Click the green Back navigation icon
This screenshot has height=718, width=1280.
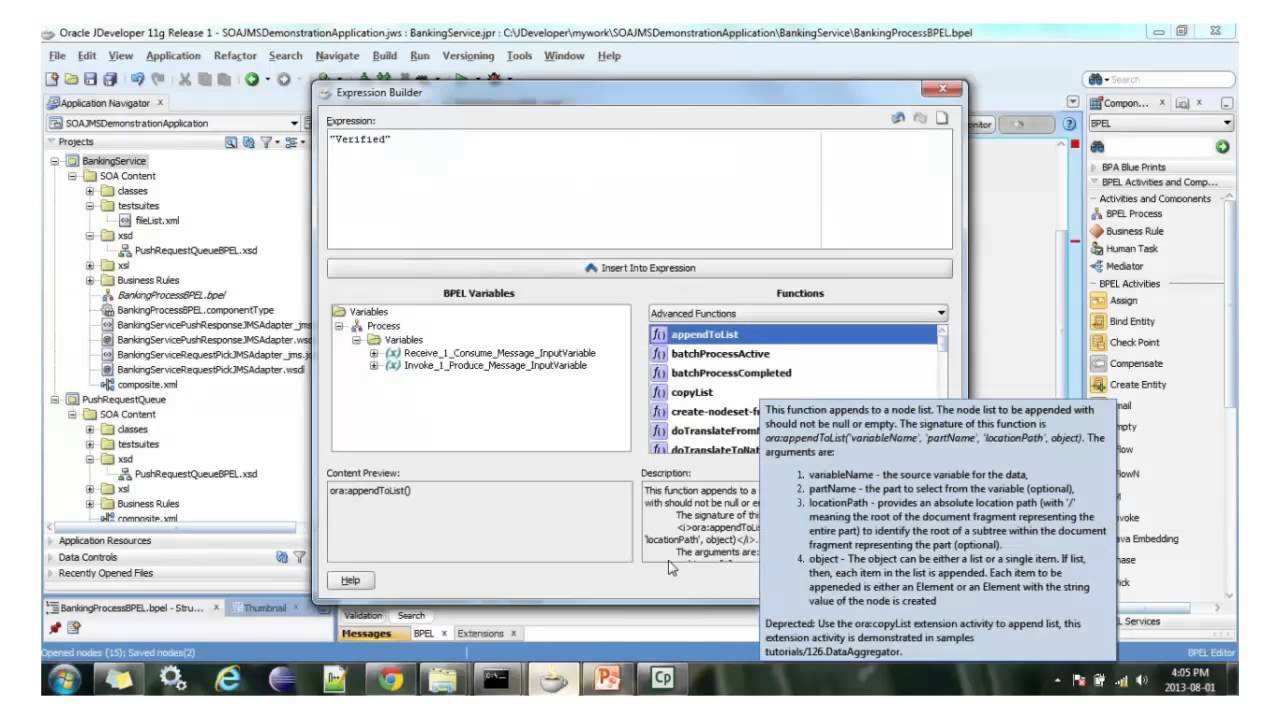252,79
